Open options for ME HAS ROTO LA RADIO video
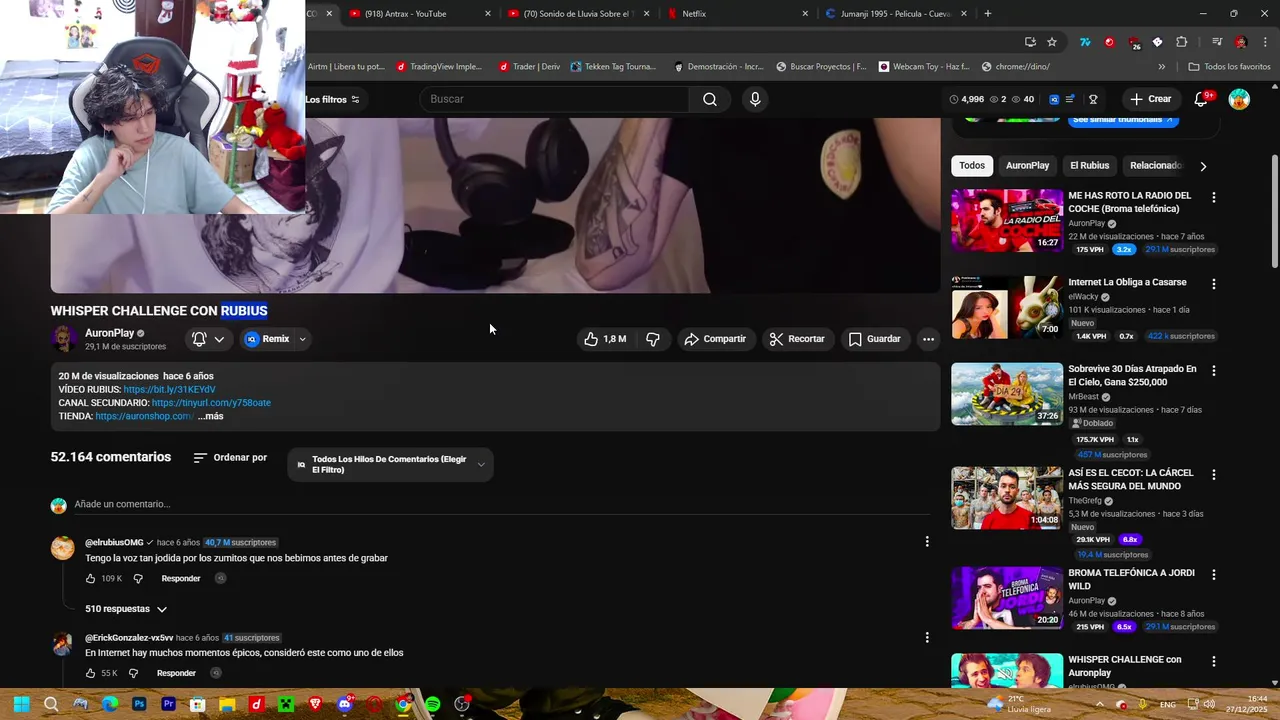 pyautogui.click(x=1213, y=198)
